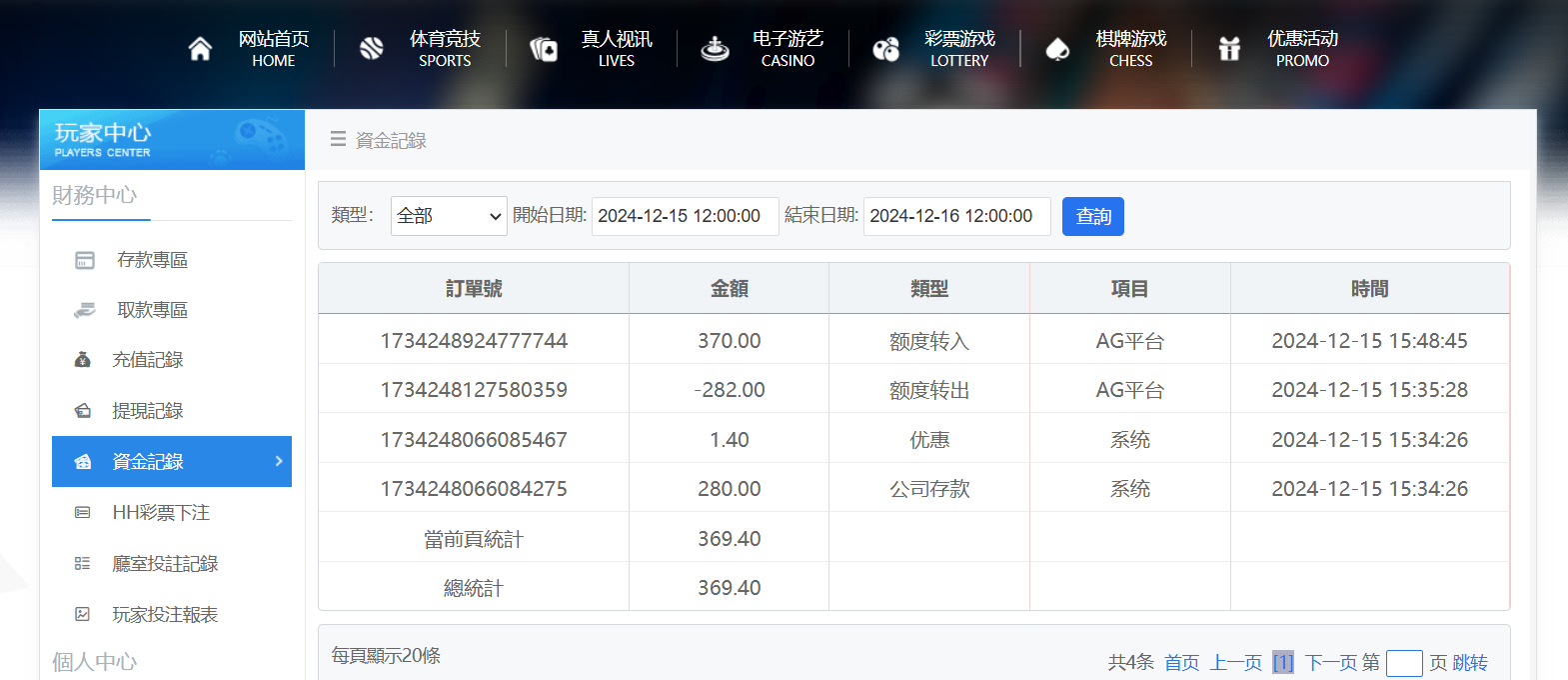The width and height of the screenshot is (1568, 680).
Task: Click the Casino joystick icon
Action: 715,49
